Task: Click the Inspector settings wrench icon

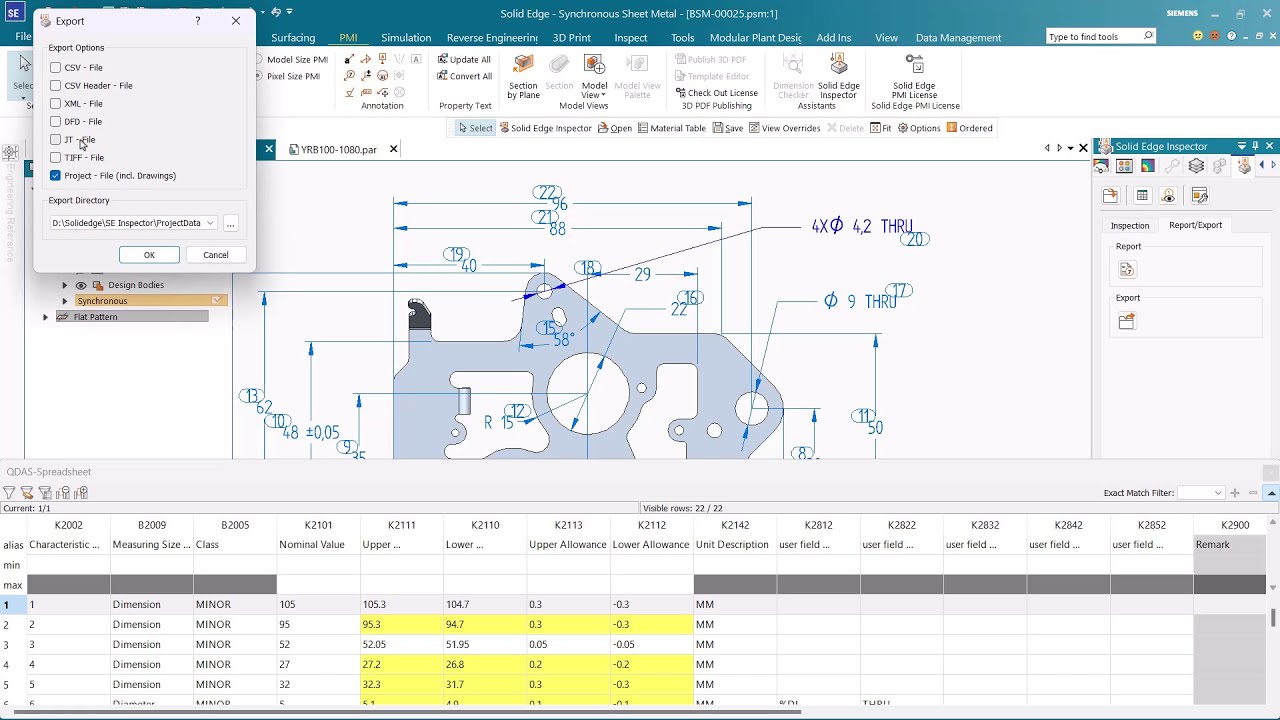Action: [x=1200, y=196]
